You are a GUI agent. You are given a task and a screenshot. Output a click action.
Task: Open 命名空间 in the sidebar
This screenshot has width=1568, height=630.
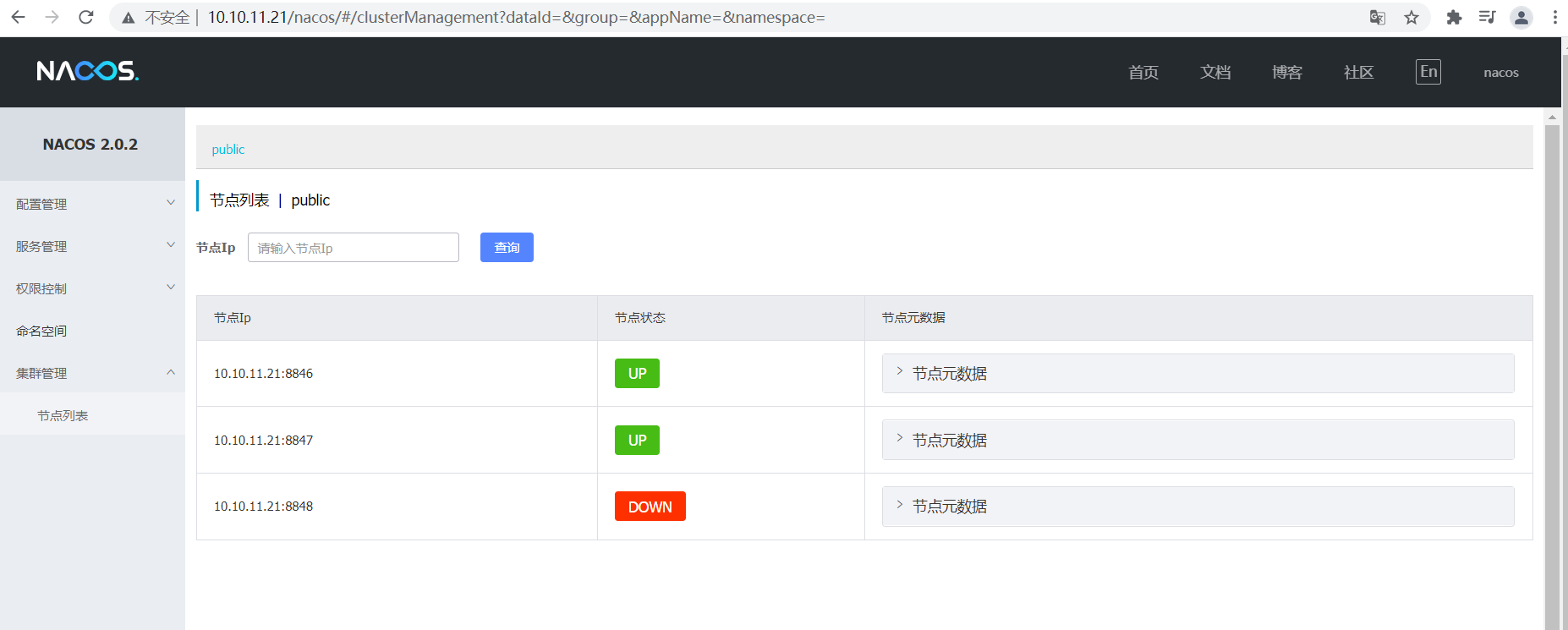pyautogui.click(x=92, y=331)
